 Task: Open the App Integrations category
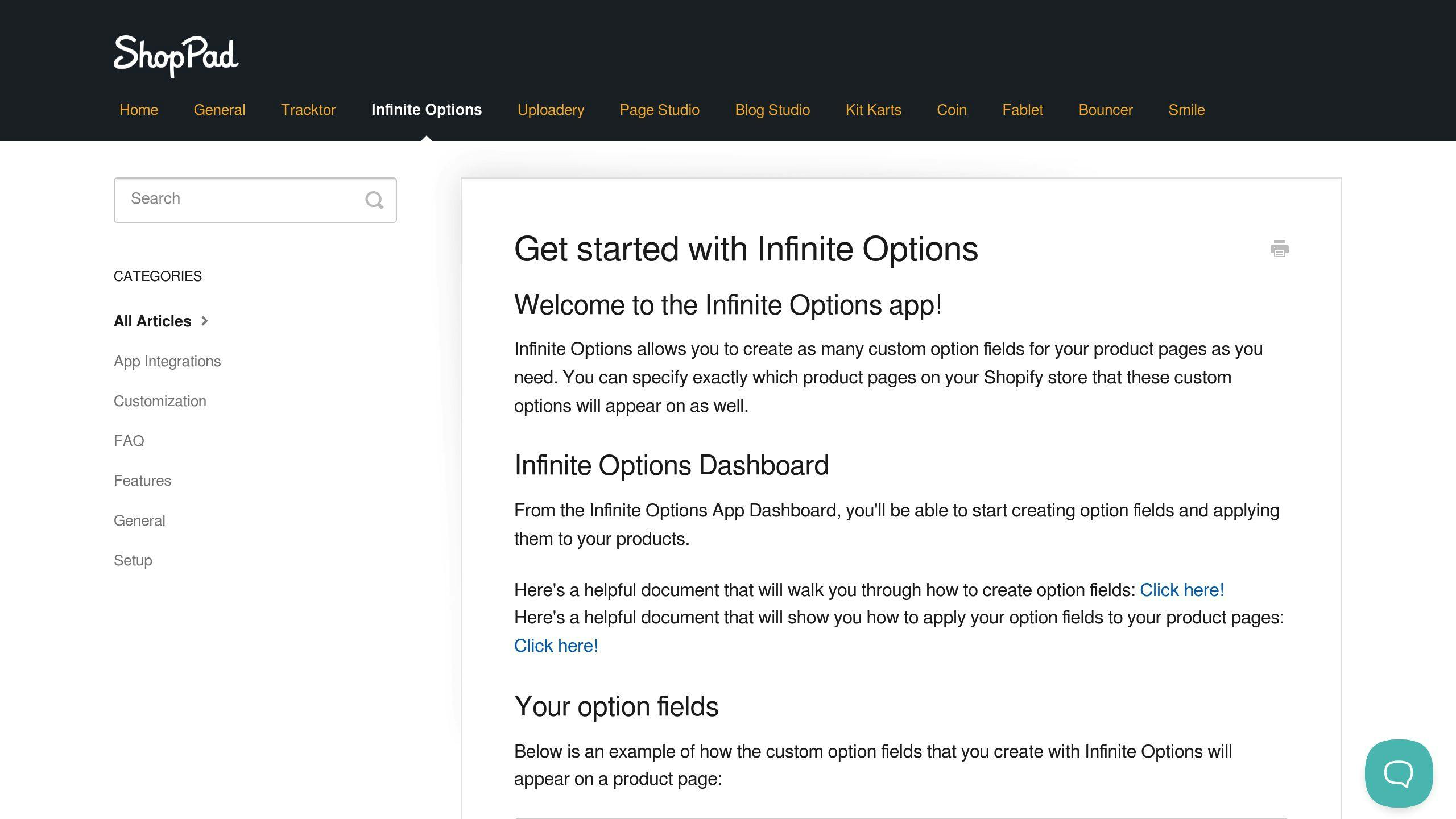pos(167,361)
